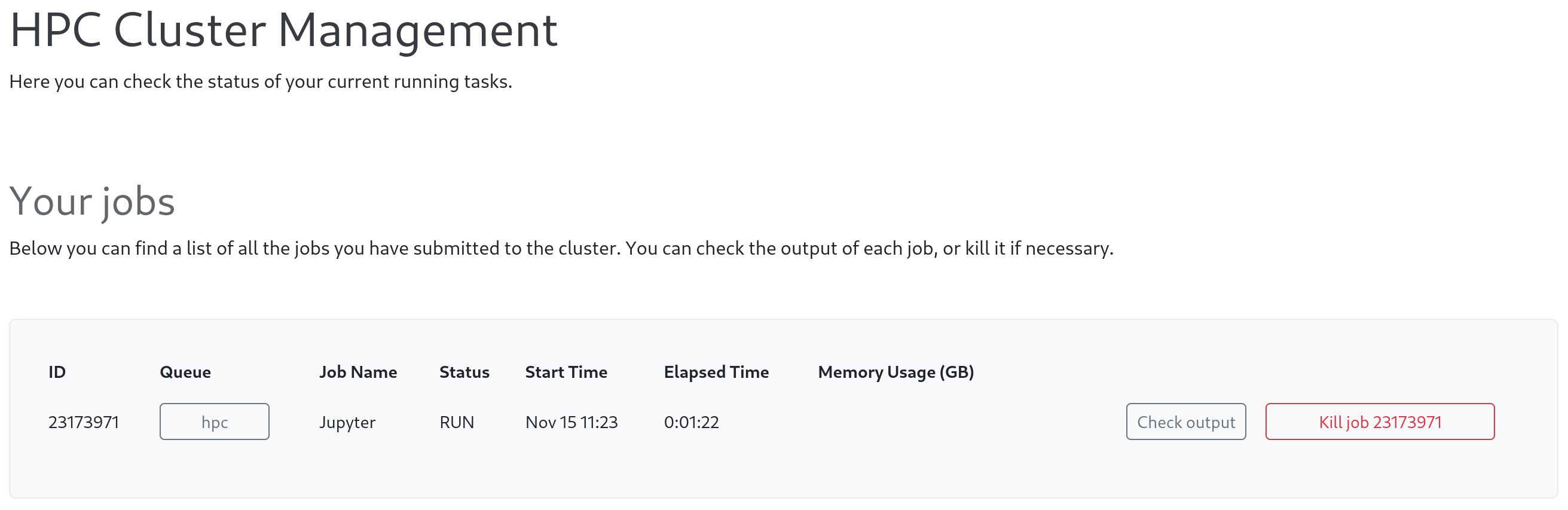Click the Start Time column header
Screen dimensions: 1568x510
pyautogui.click(x=566, y=372)
